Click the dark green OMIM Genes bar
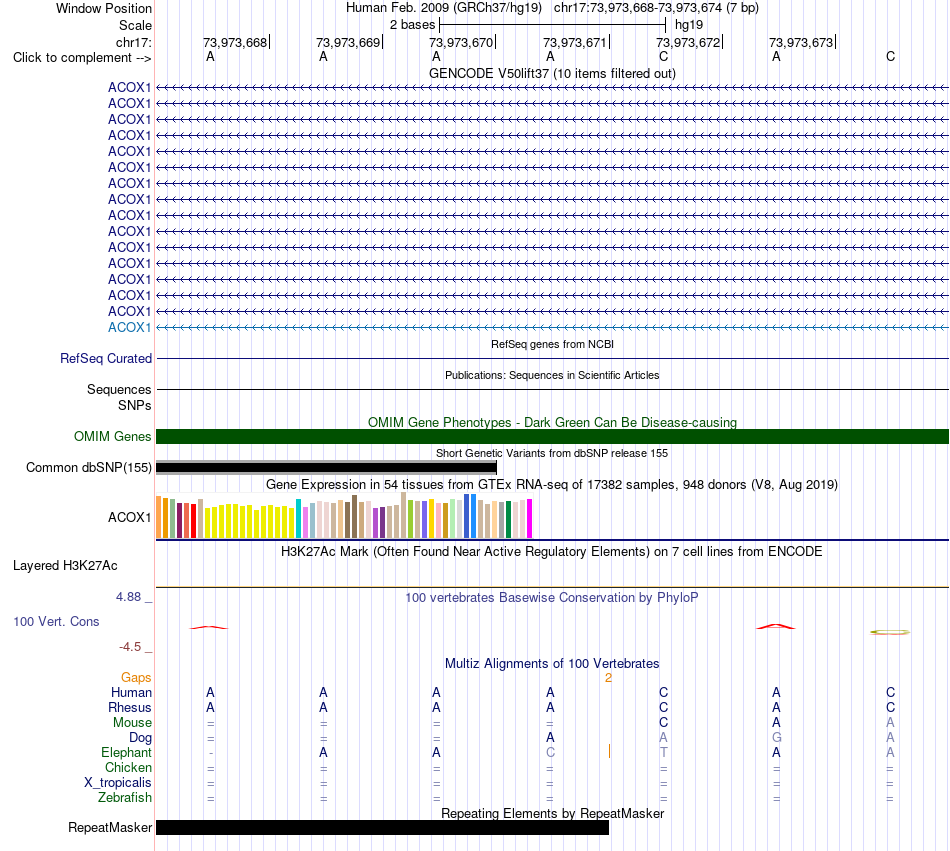This screenshot has height=851, width=950. [x=552, y=436]
